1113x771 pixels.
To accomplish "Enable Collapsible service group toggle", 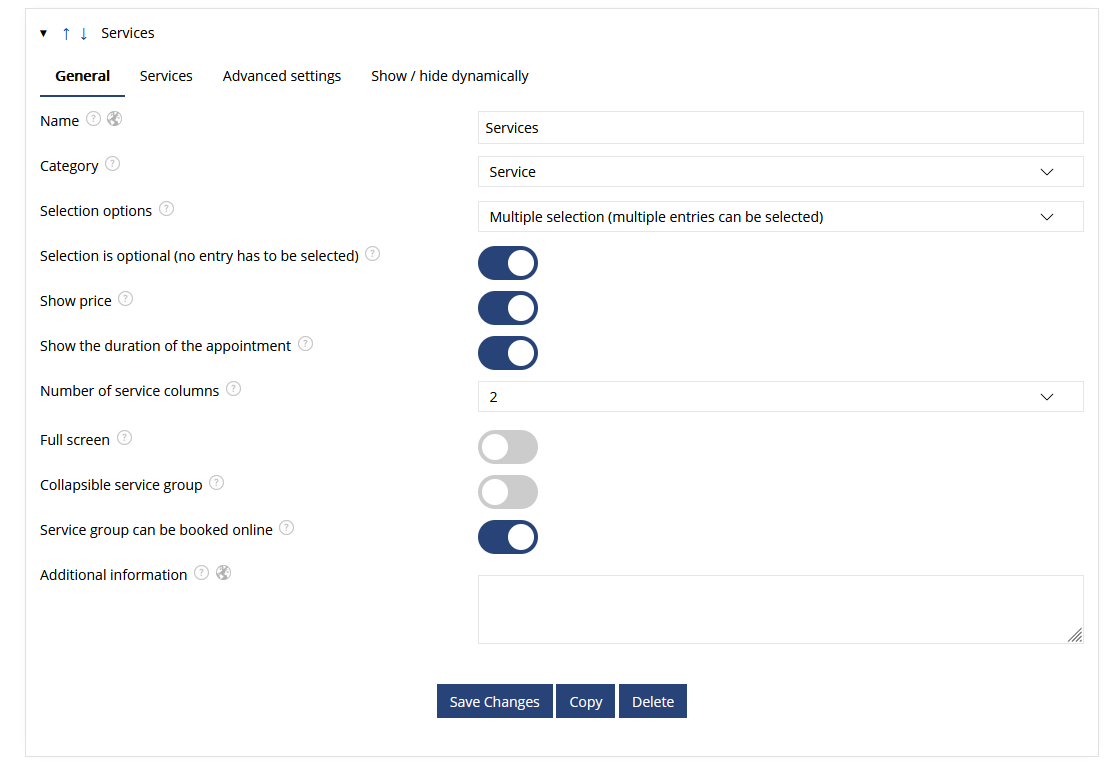I will [508, 492].
